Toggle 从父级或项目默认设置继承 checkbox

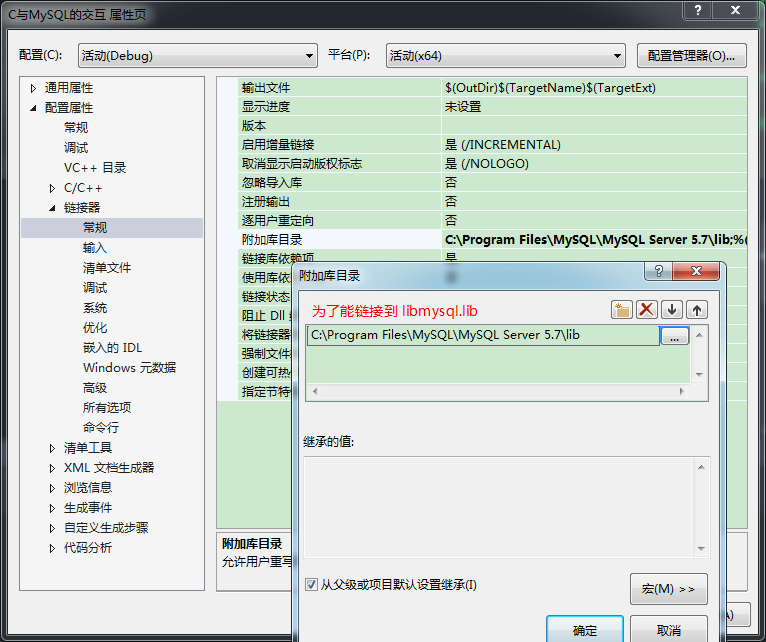[311, 584]
